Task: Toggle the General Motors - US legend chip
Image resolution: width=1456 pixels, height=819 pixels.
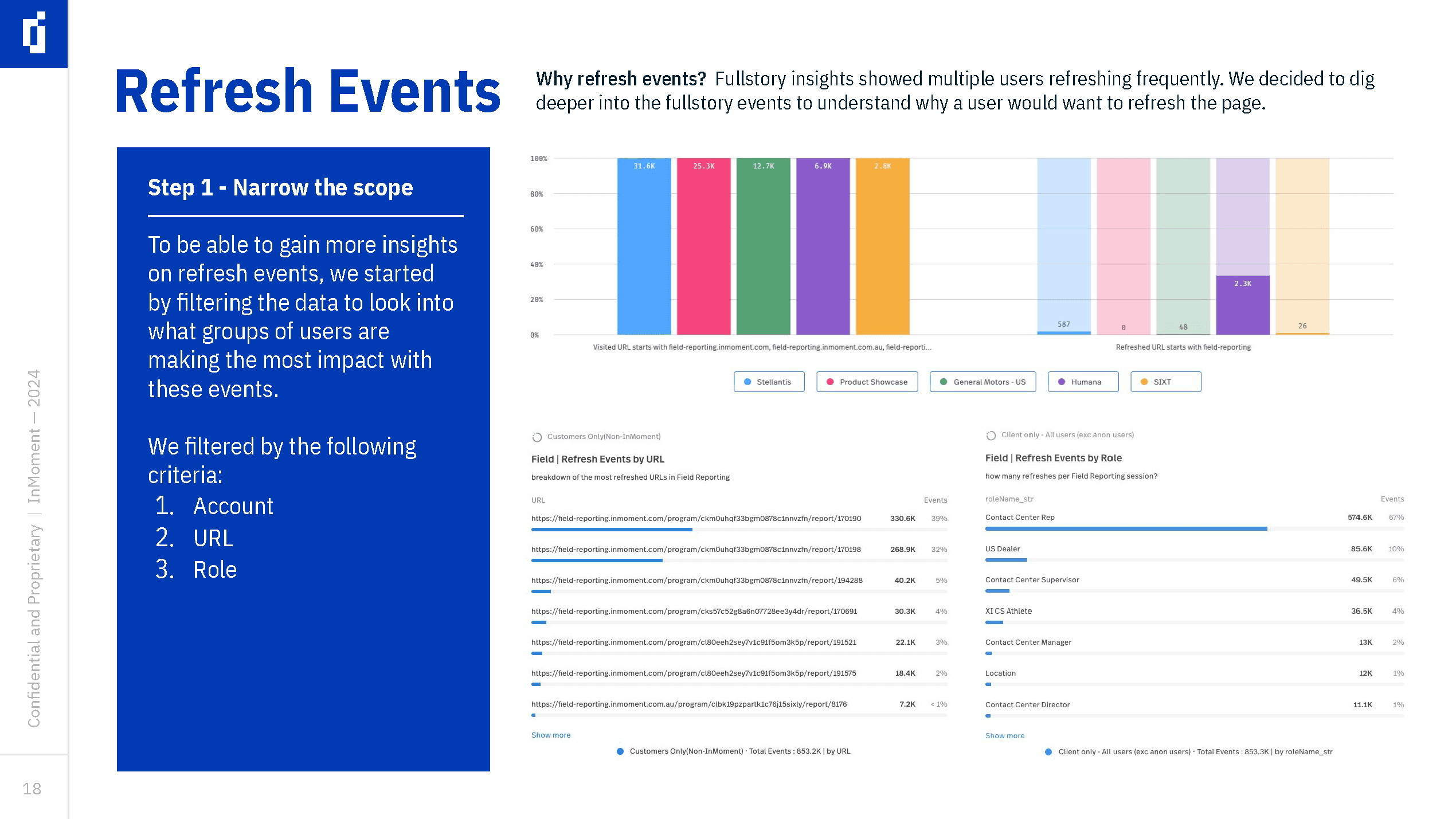Action: tap(983, 382)
